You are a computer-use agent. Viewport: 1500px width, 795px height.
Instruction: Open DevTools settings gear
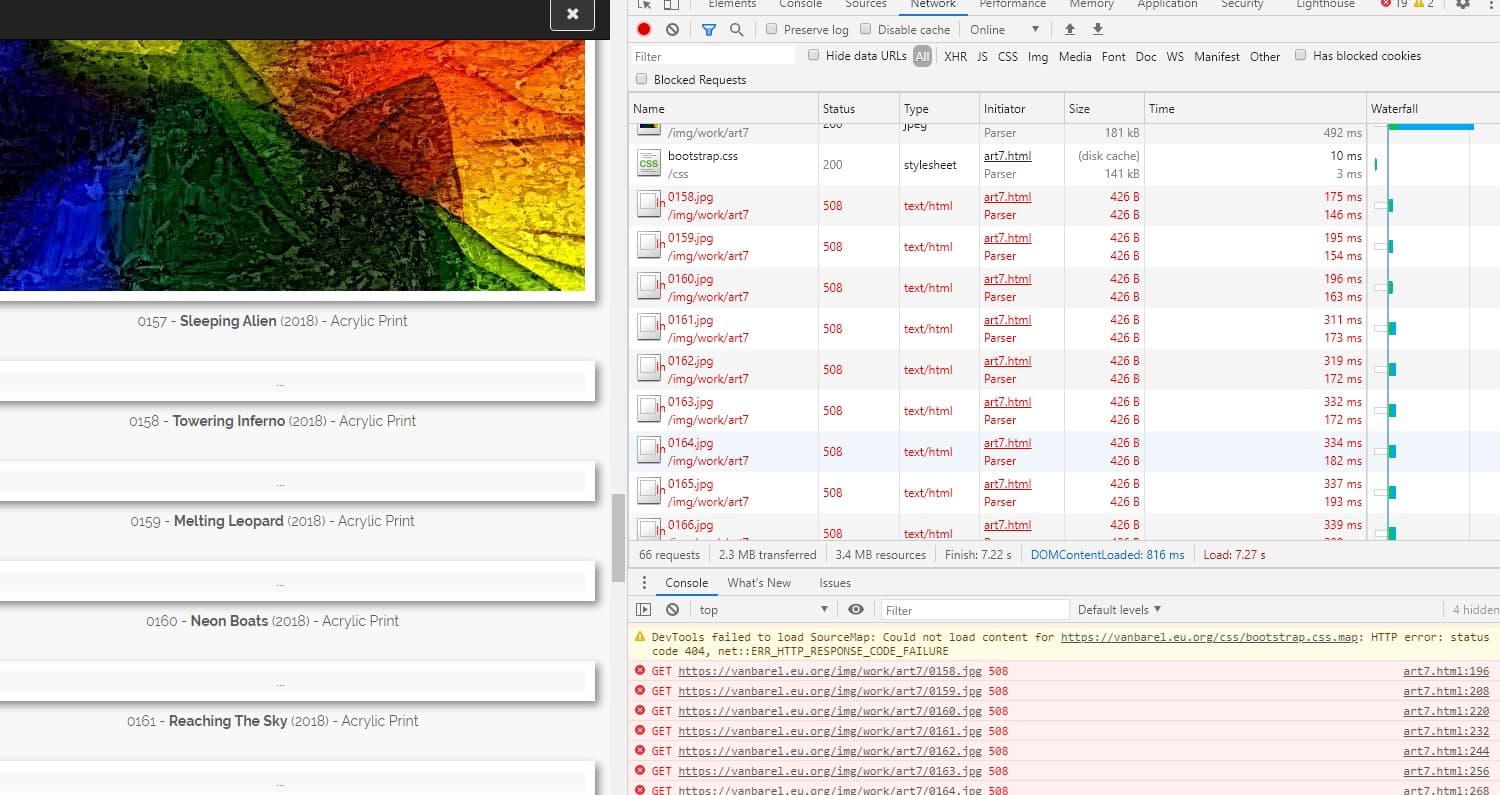pos(1463,5)
